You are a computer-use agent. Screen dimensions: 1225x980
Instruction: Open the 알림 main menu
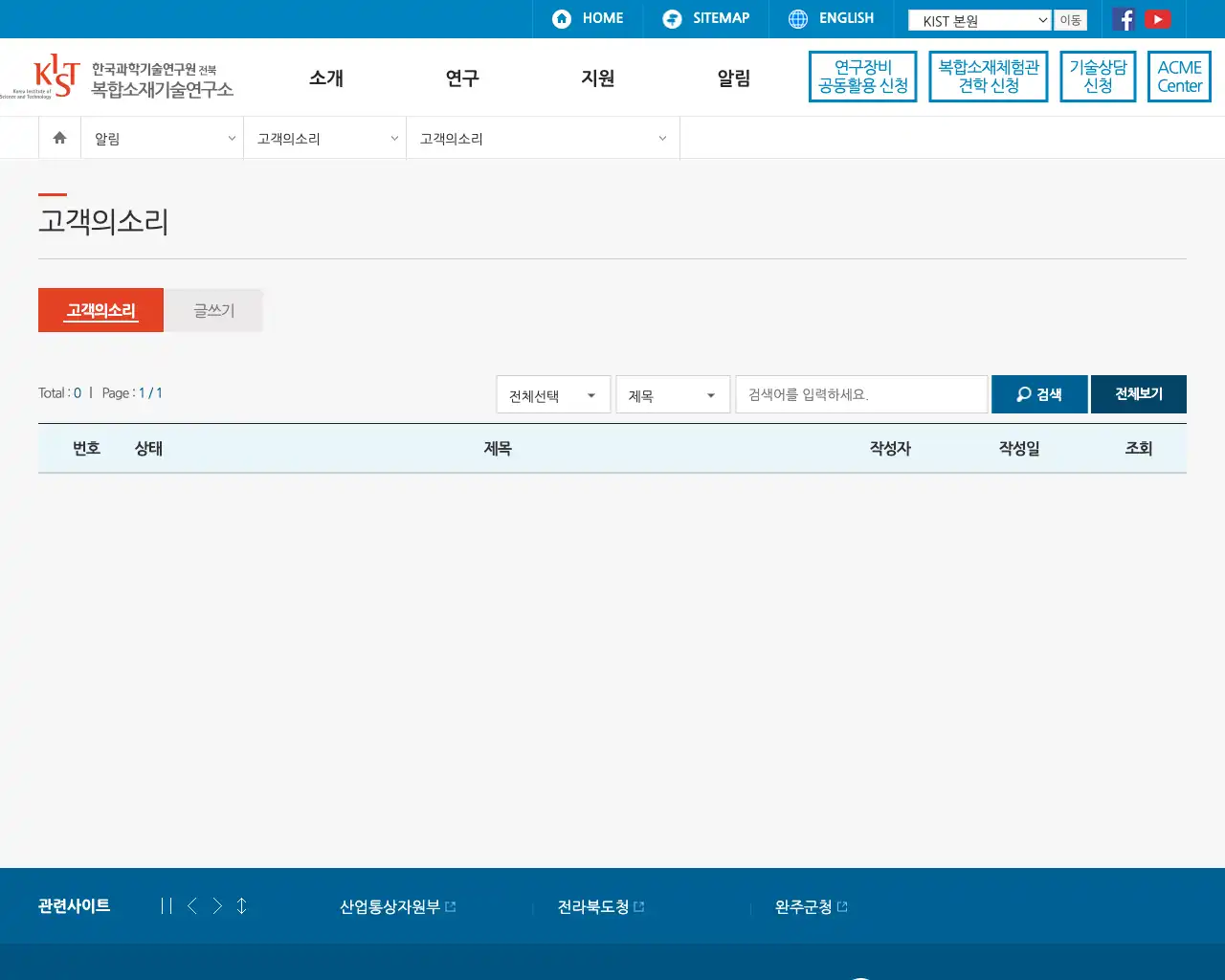coord(734,78)
